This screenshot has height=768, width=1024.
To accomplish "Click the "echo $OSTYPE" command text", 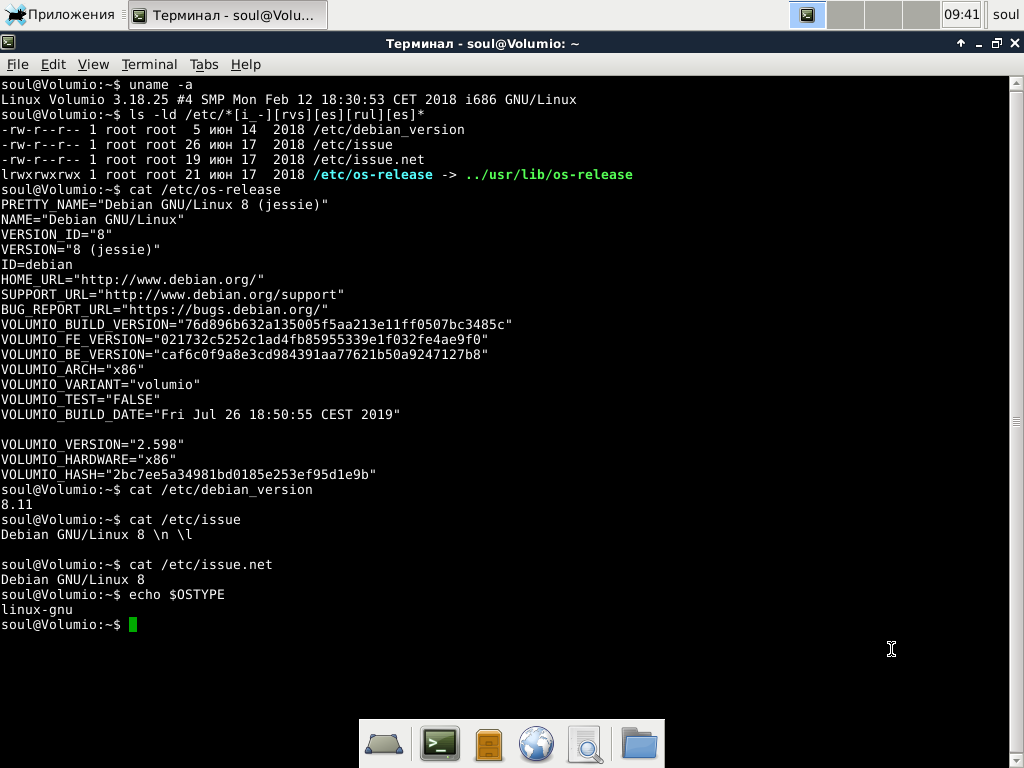I will (176, 595).
